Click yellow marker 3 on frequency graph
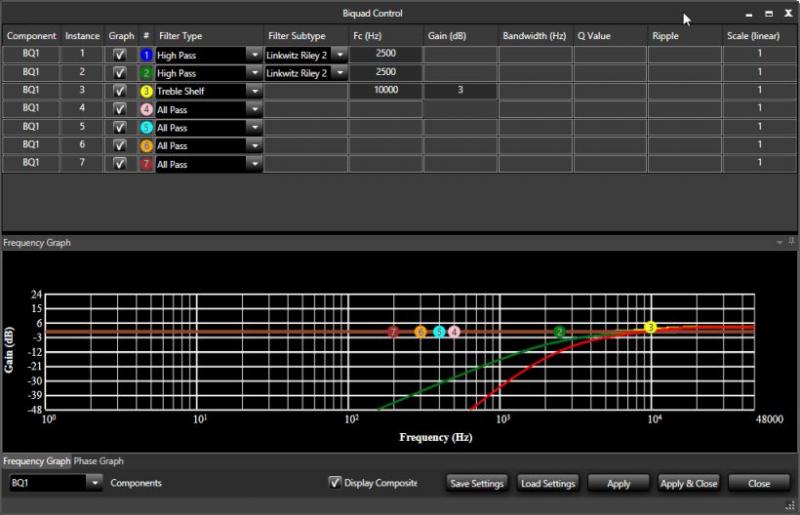 click(651, 327)
